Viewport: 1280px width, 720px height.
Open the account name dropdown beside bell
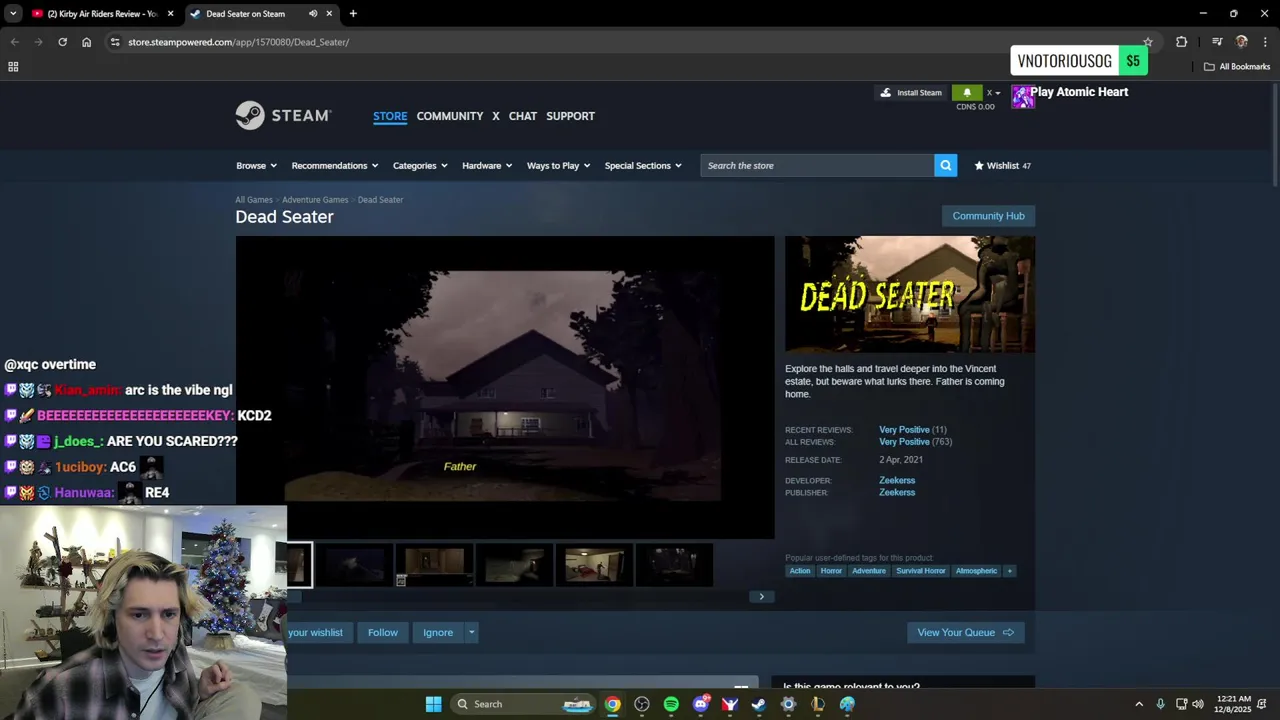click(994, 93)
